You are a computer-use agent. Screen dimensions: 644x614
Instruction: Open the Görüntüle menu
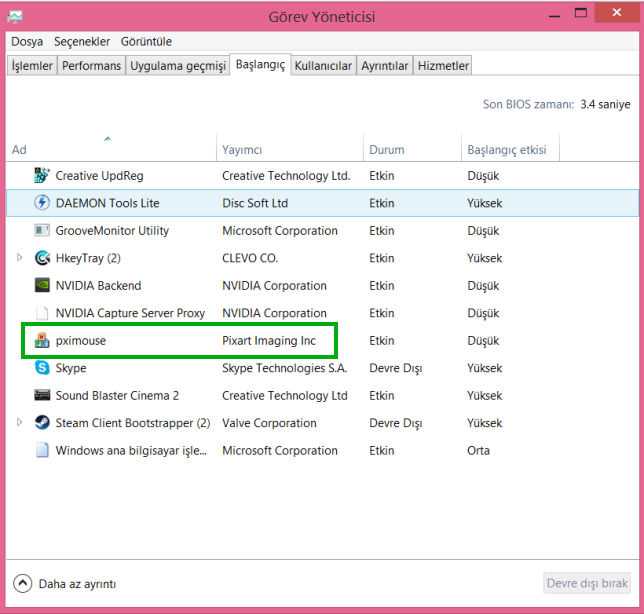pos(146,41)
